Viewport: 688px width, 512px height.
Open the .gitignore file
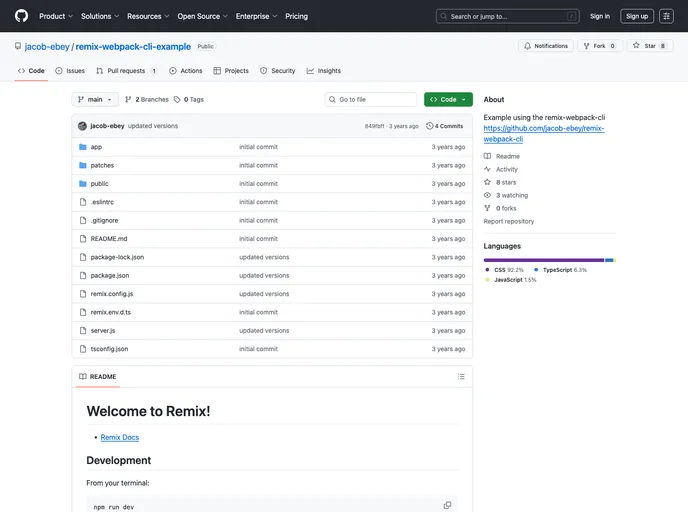(x=104, y=220)
